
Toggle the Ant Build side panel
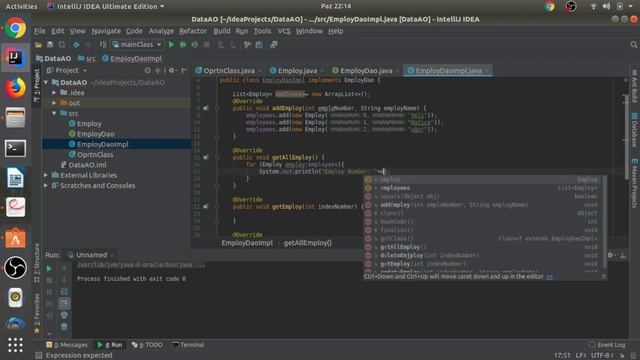pos(634,86)
